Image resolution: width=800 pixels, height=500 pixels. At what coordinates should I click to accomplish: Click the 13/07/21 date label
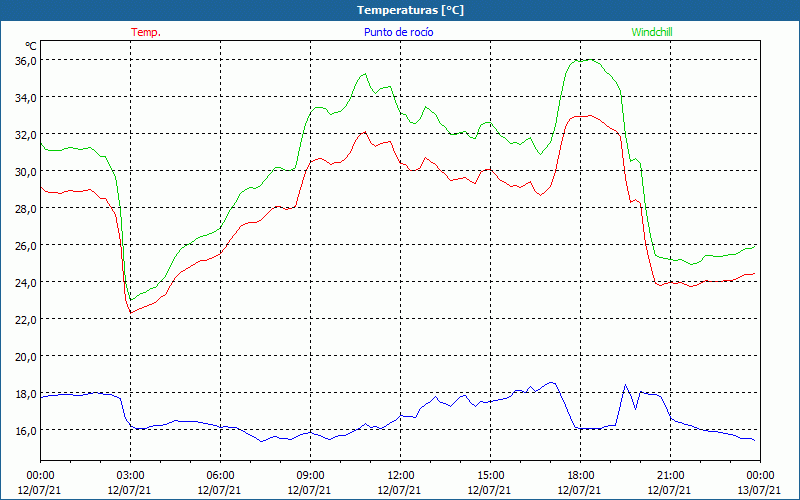coord(759,490)
